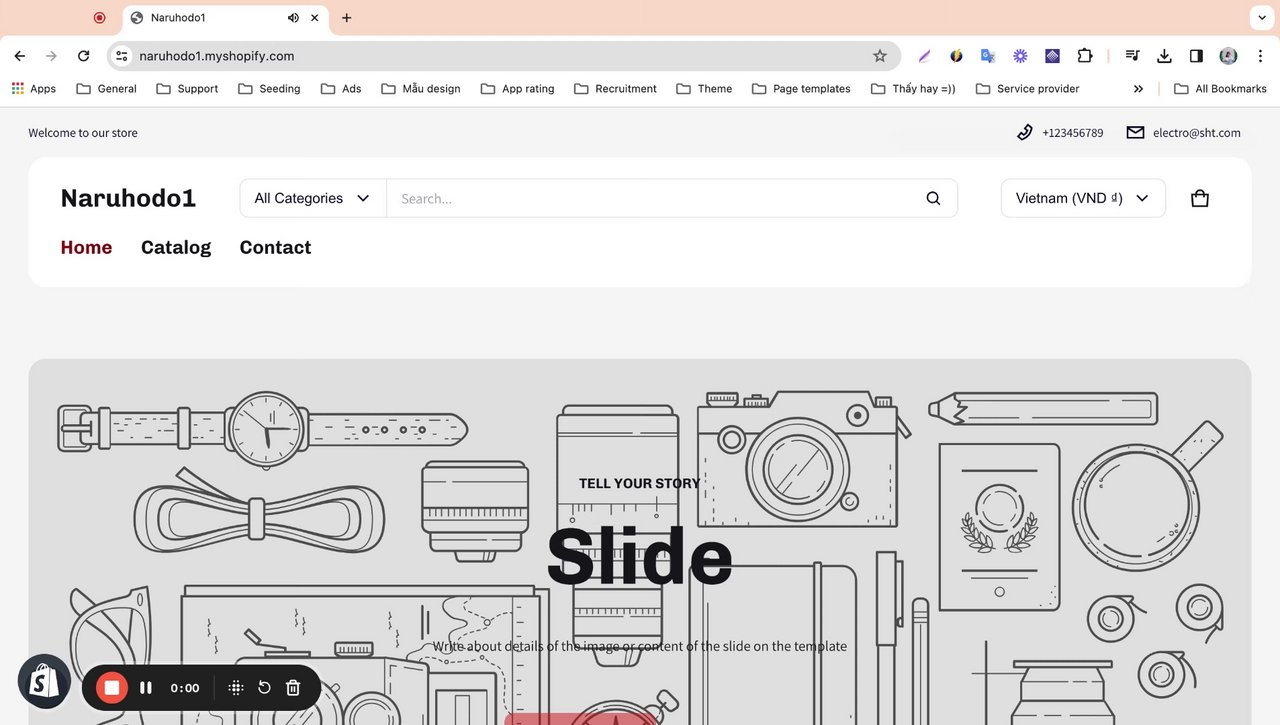Open the All Bookmarks folder
The image size is (1280, 725).
click(1220, 88)
